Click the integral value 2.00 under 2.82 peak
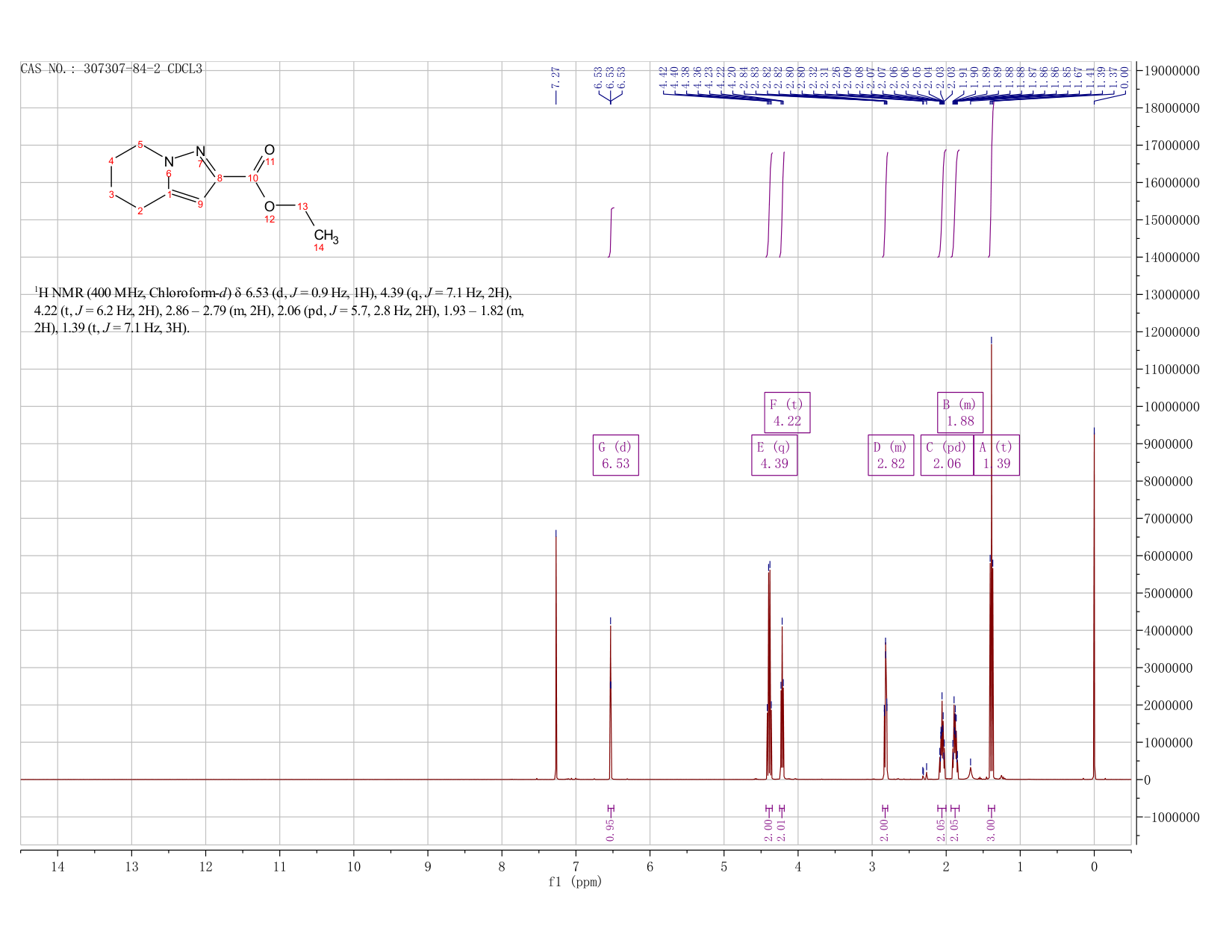 [x=885, y=830]
